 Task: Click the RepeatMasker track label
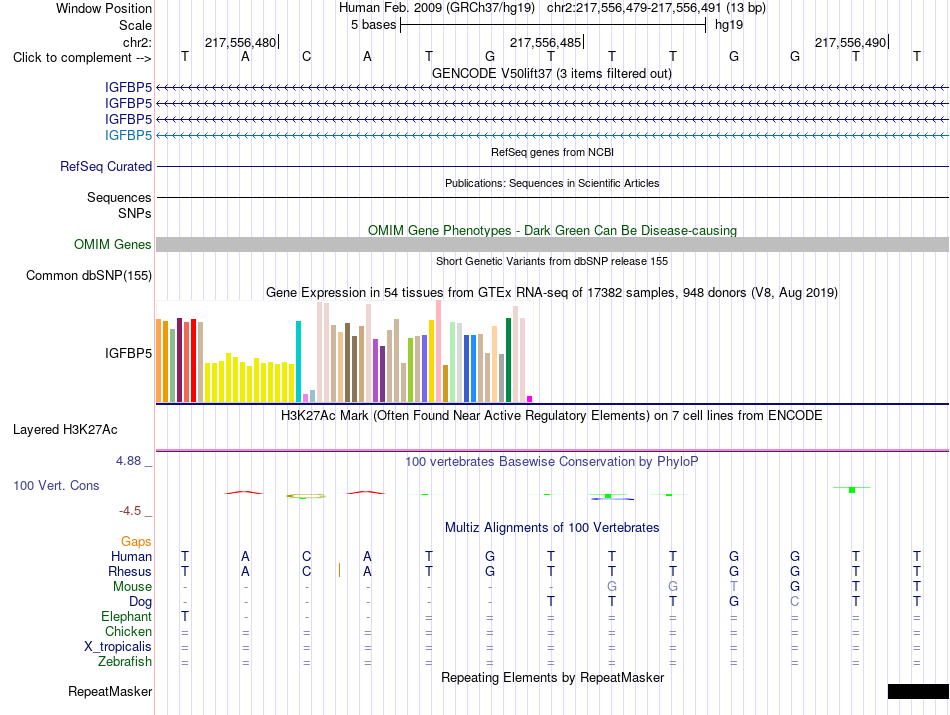click(x=110, y=691)
